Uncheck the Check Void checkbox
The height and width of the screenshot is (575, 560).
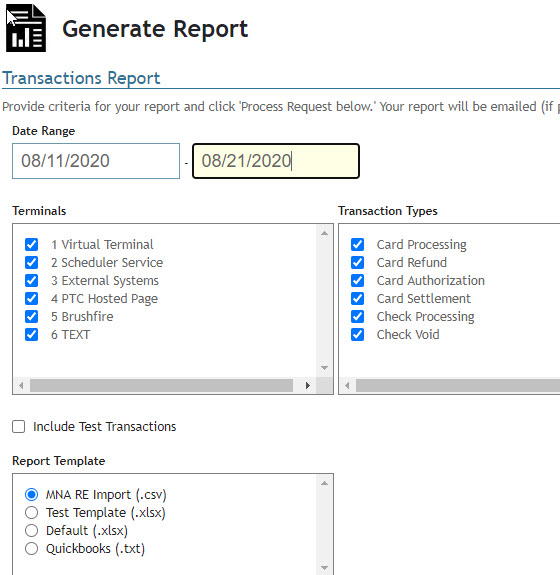(x=358, y=334)
